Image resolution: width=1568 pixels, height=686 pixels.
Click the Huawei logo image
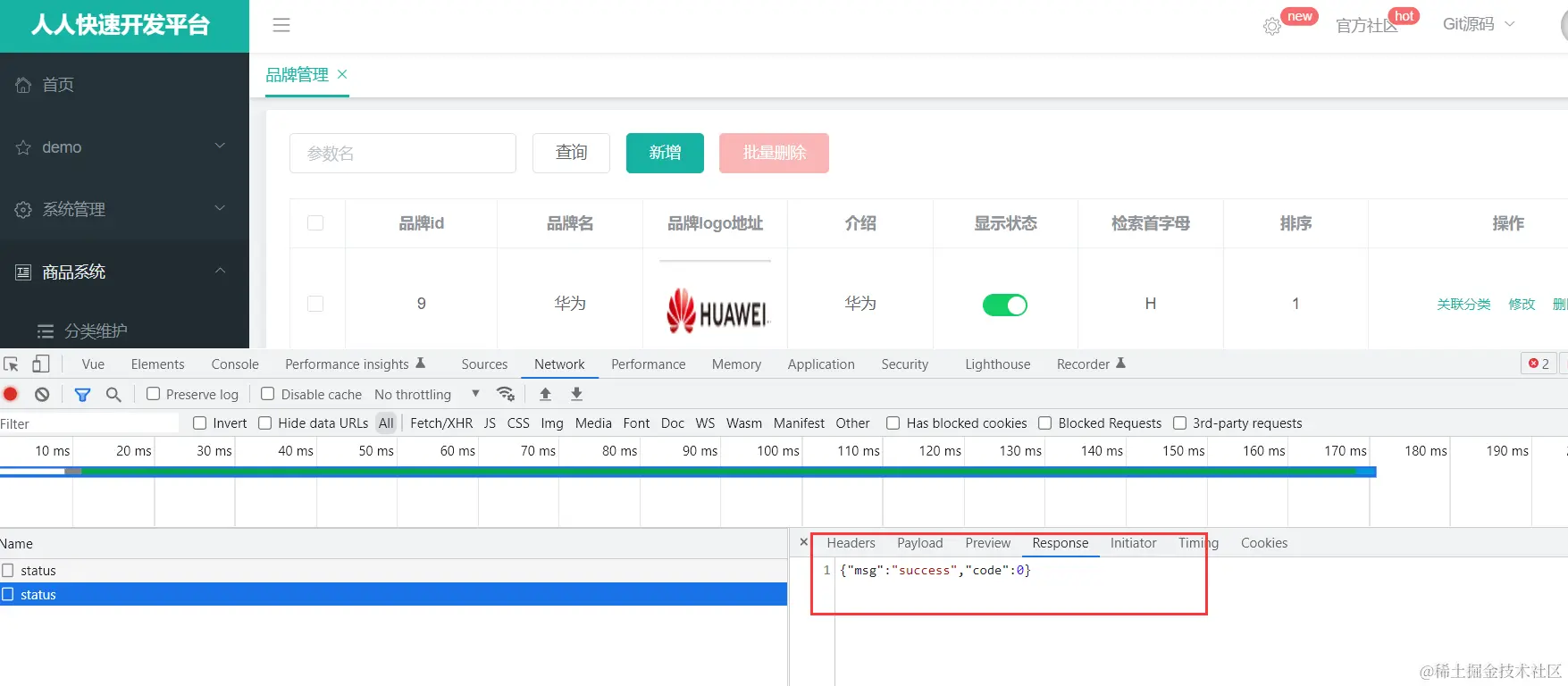click(x=717, y=310)
